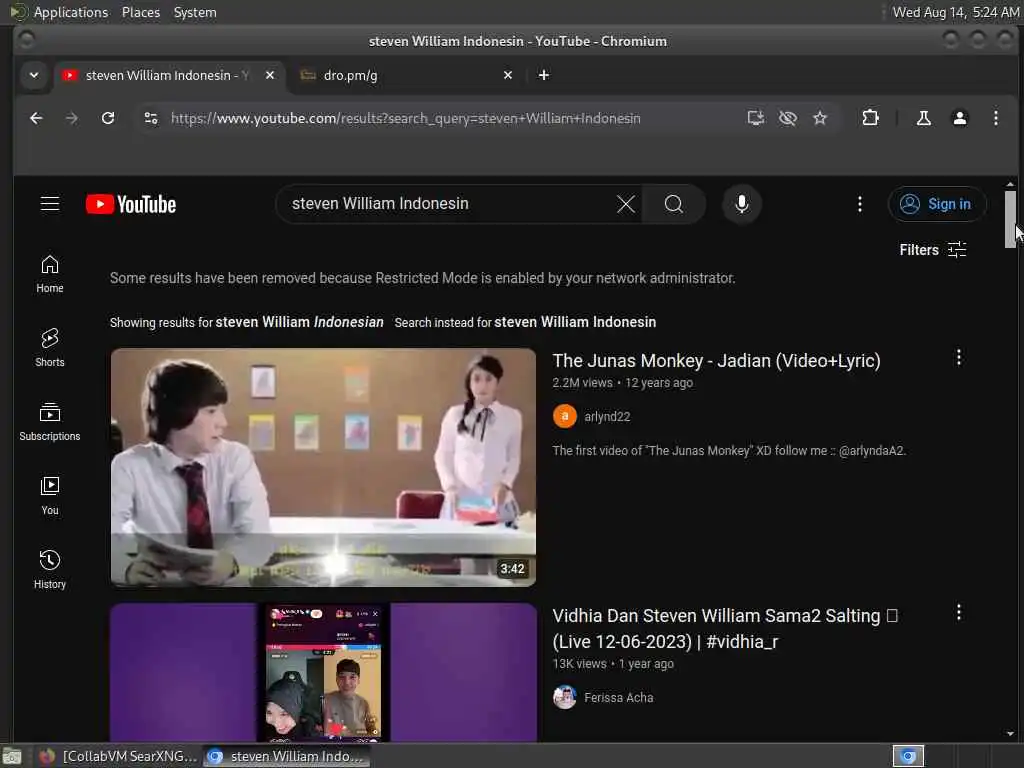
Task: Toggle the crossed-eye tracking protection icon
Action: coord(788,118)
